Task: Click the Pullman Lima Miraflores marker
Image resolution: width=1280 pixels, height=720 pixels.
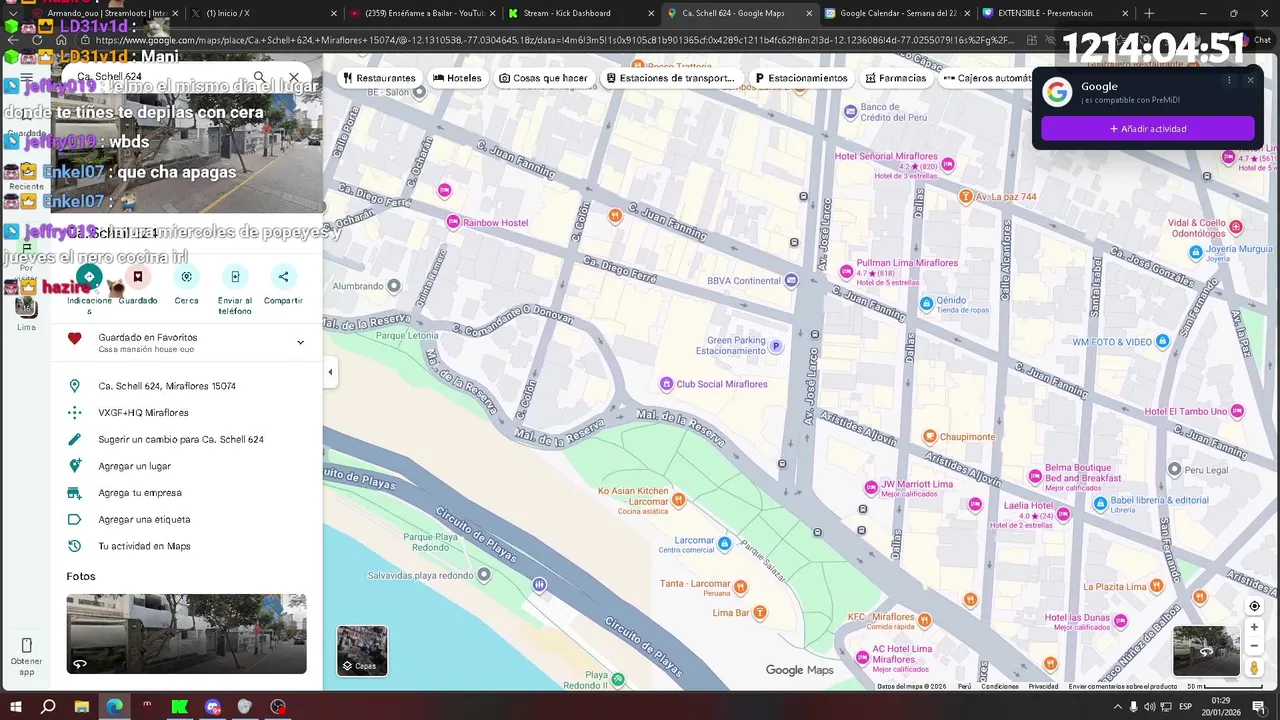Action: click(x=847, y=271)
